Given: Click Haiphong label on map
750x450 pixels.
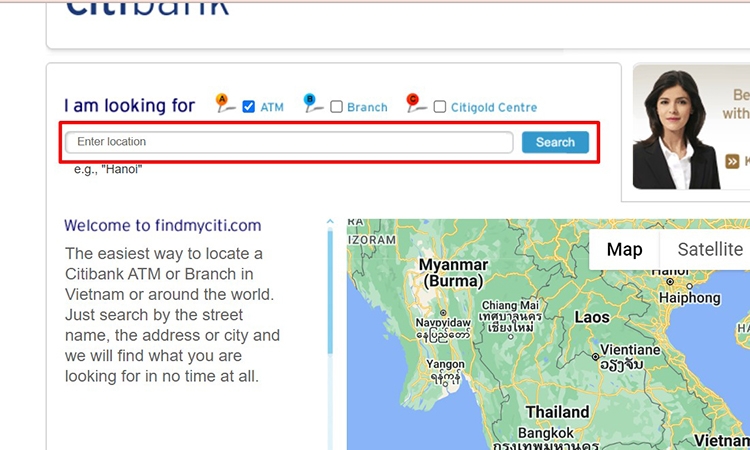Looking at the screenshot, I should [x=689, y=298].
